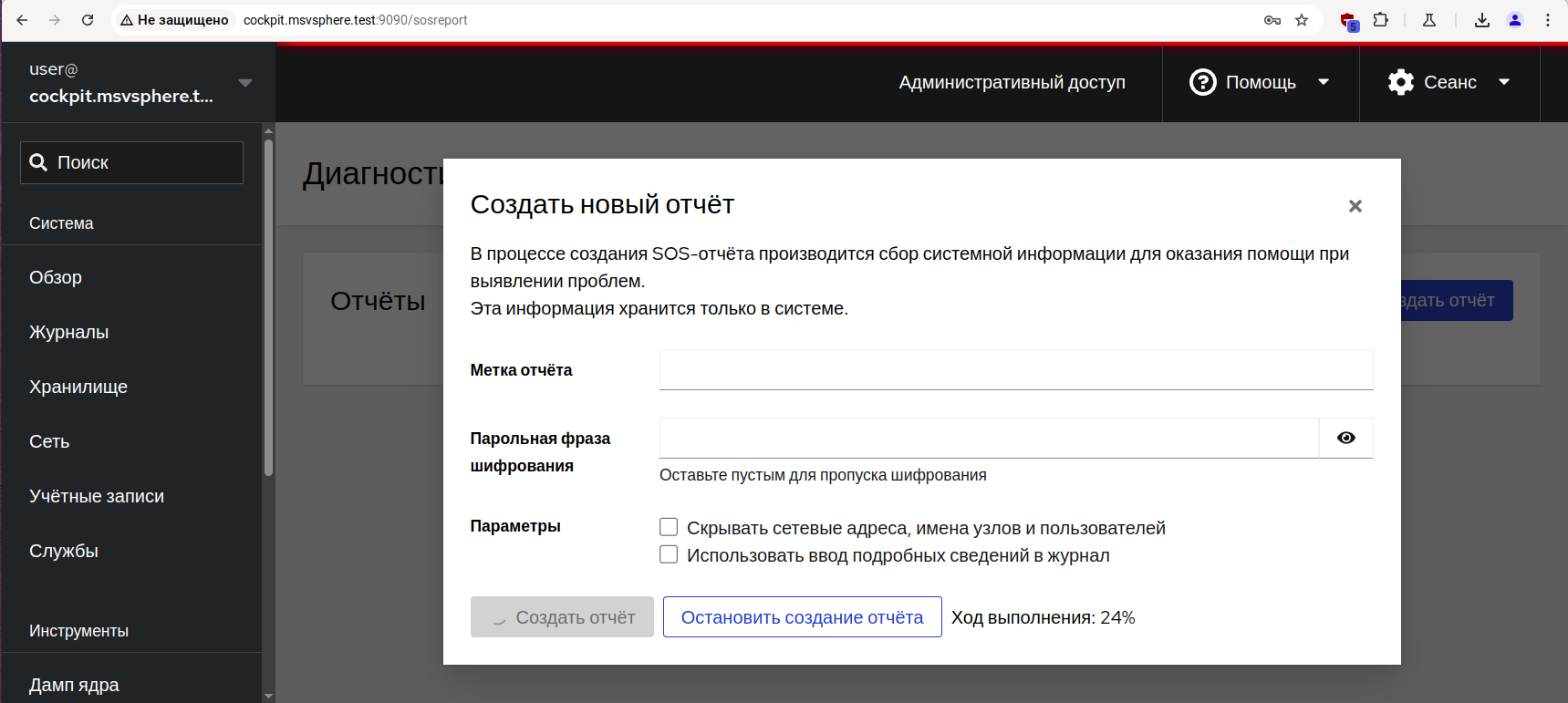Click the browser reload page icon
This screenshot has width=1568, height=703.
click(x=88, y=20)
